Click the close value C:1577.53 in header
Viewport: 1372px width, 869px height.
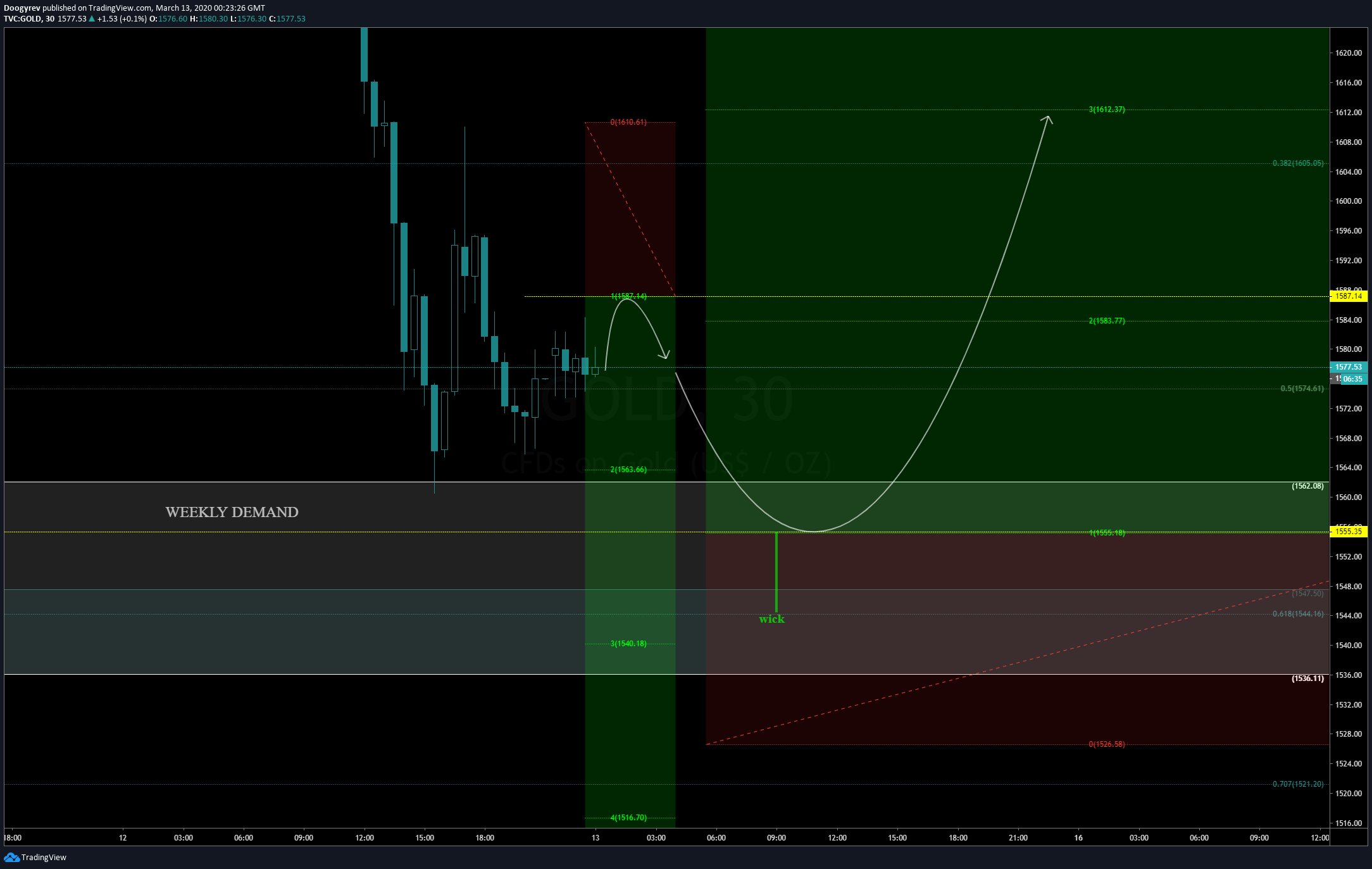287,19
